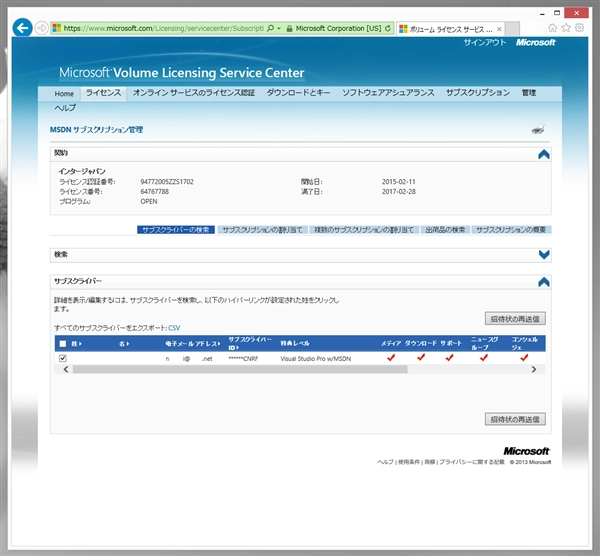
Task: Sort by 姓 column header
Action: [x=77, y=344]
